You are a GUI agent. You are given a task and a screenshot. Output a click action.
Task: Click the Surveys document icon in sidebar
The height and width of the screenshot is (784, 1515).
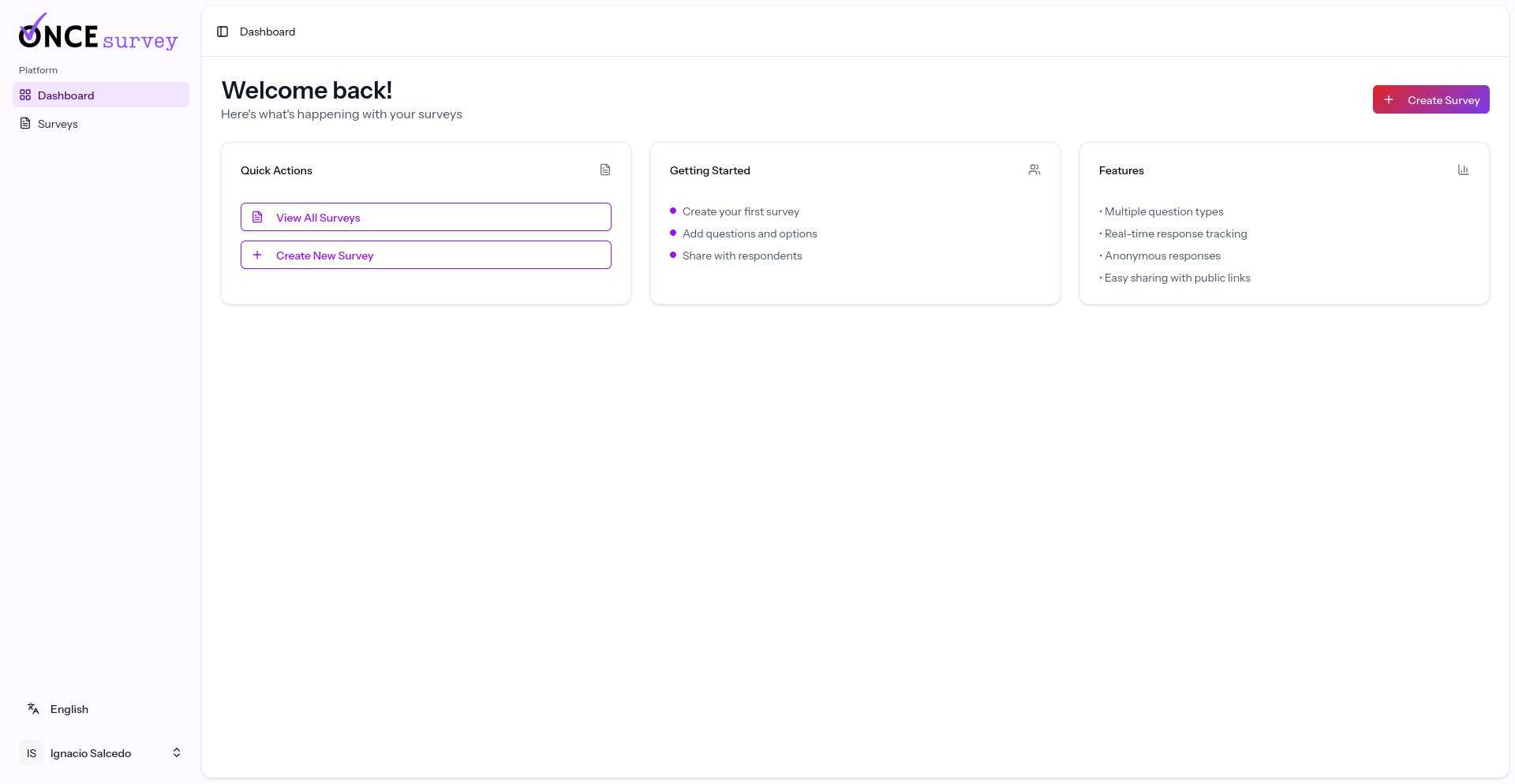point(25,123)
